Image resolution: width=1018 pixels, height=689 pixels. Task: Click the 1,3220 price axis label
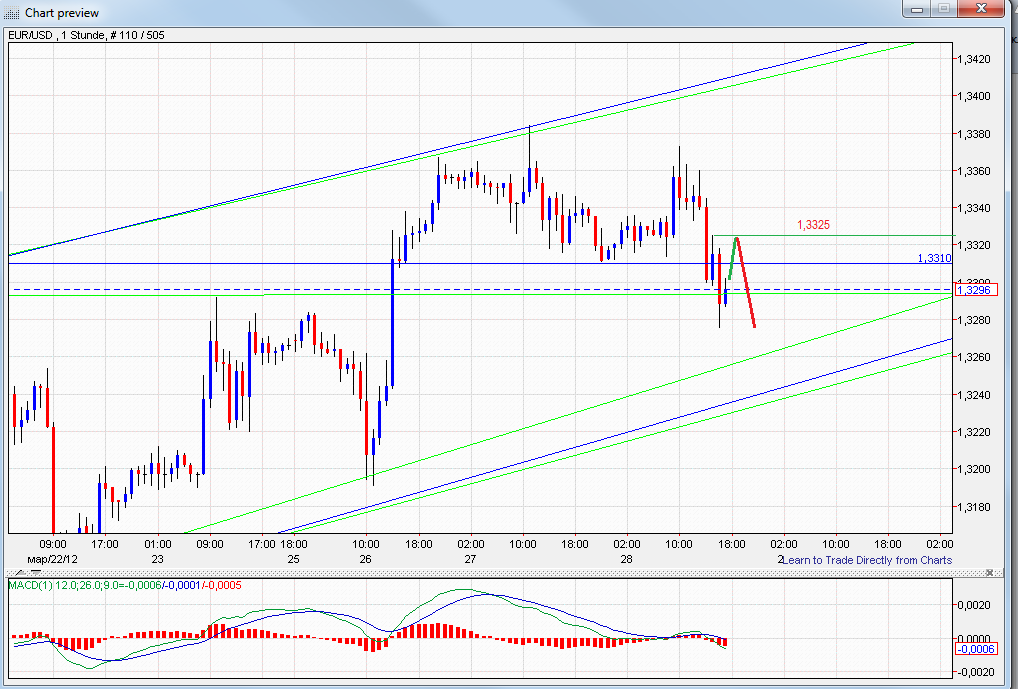pyautogui.click(x=973, y=431)
